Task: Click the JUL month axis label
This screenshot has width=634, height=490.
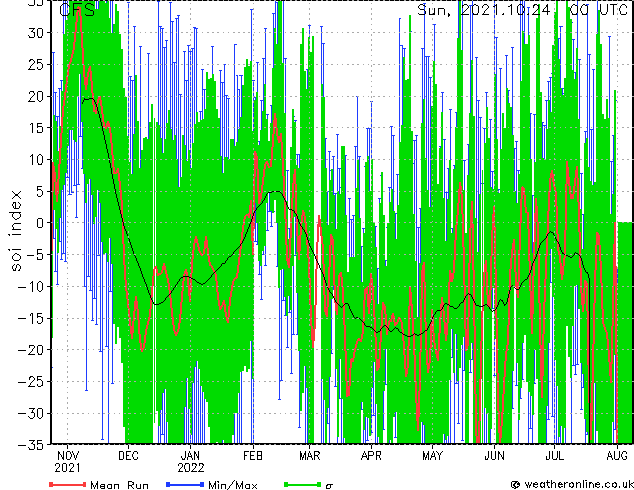Action: pyautogui.click(x=554, y=456)
